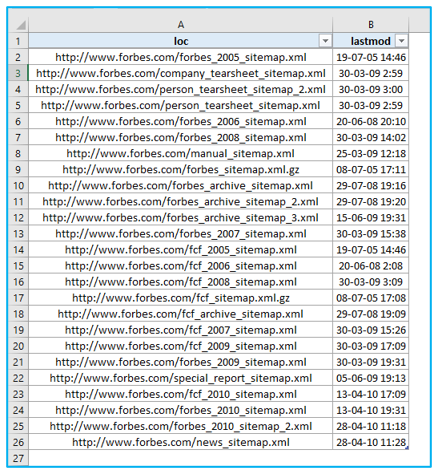Select lastmod cell 08-07-05 17:11

(x=371, y=170)
